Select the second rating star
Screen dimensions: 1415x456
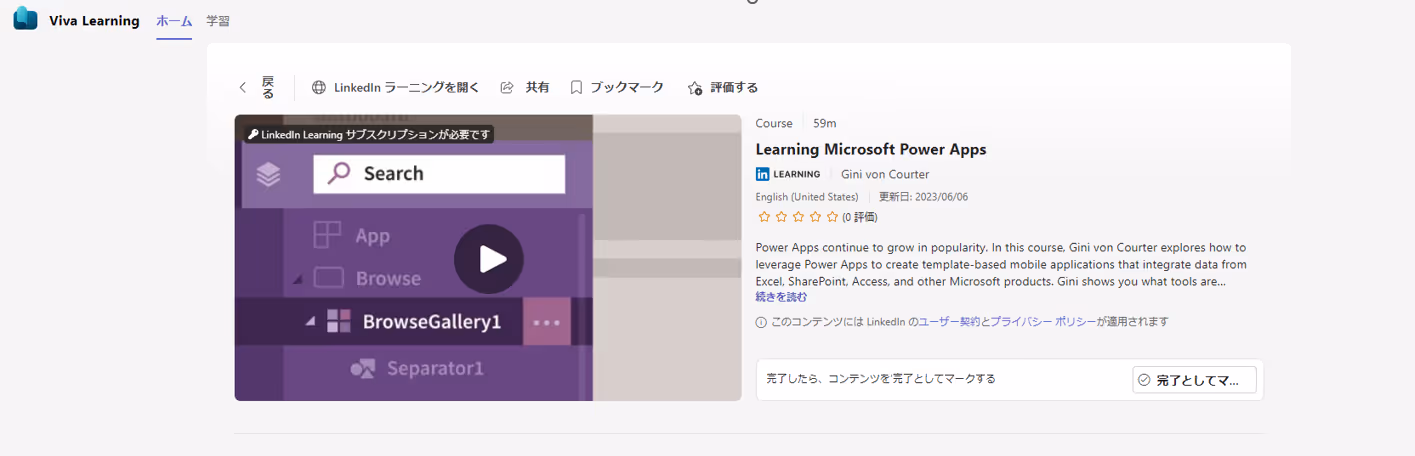pos(782,217)
